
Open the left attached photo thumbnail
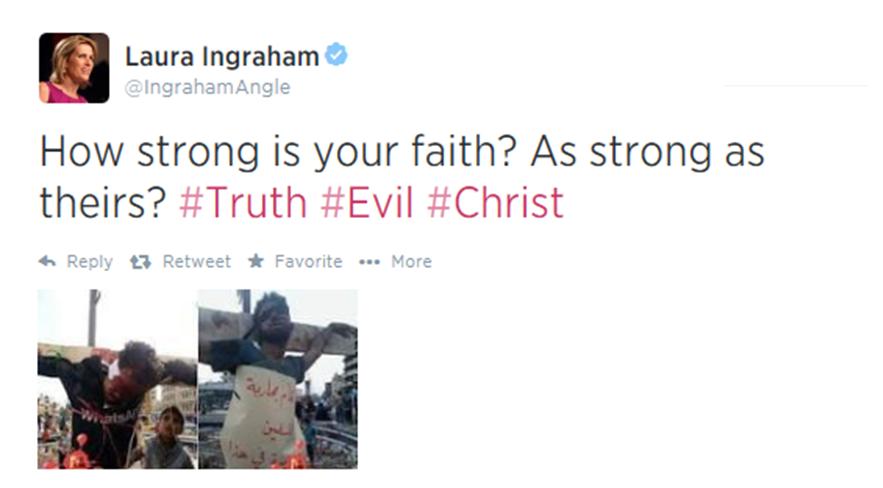[117, 379]
